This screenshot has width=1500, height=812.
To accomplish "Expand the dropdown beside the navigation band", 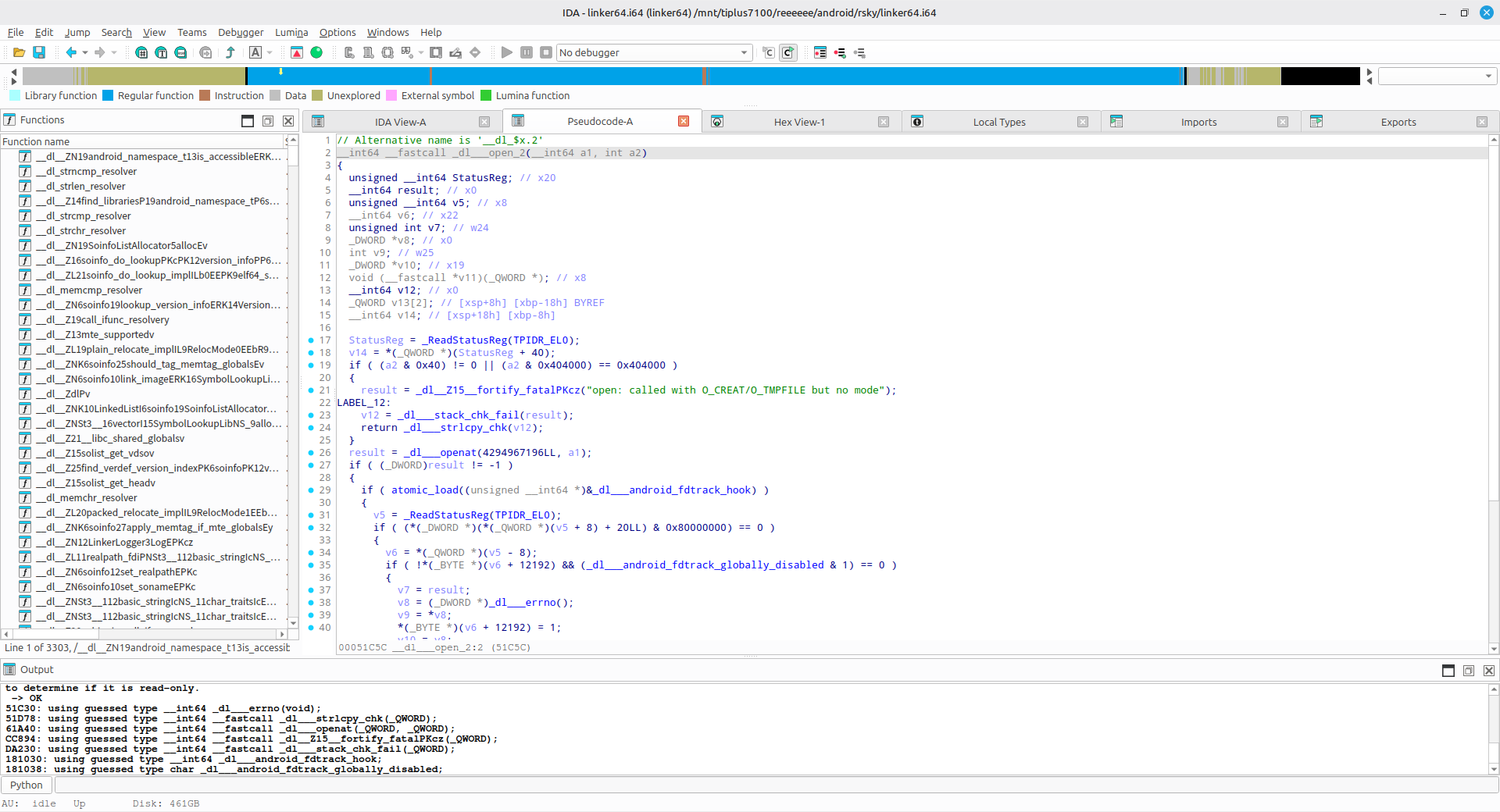I will point(1488,76).
